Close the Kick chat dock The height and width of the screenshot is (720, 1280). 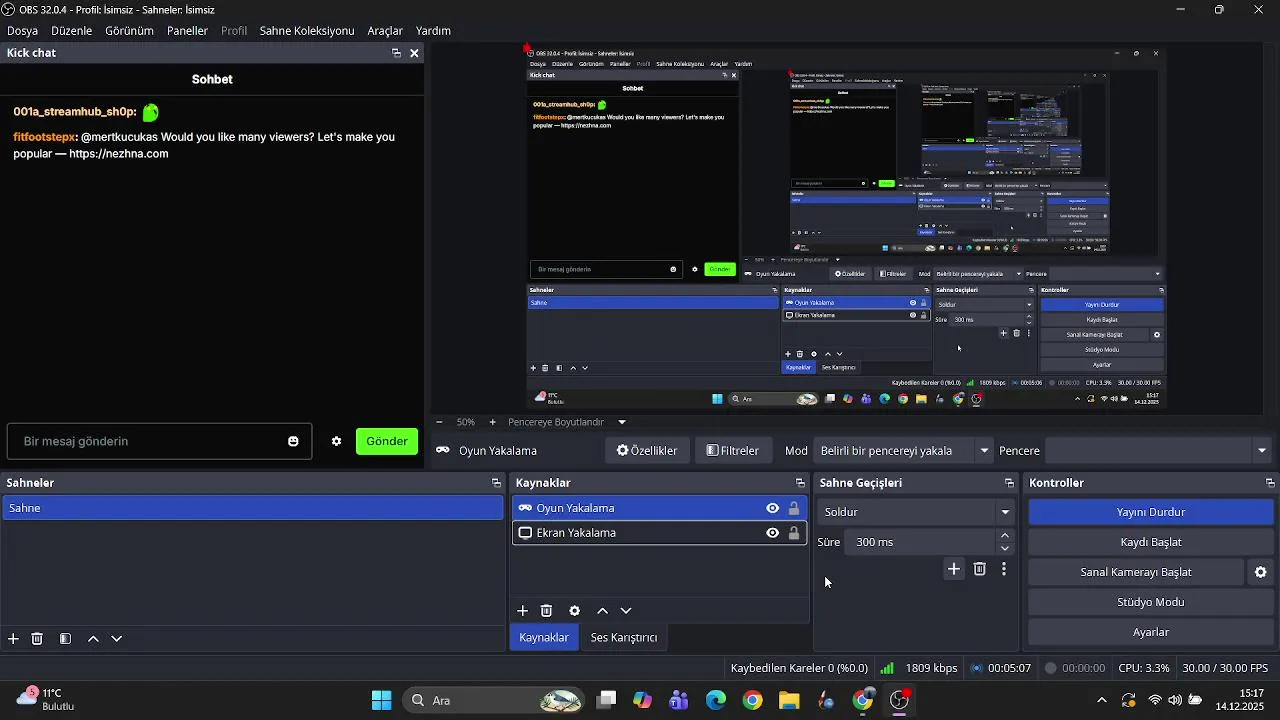(x=414, y=53)
